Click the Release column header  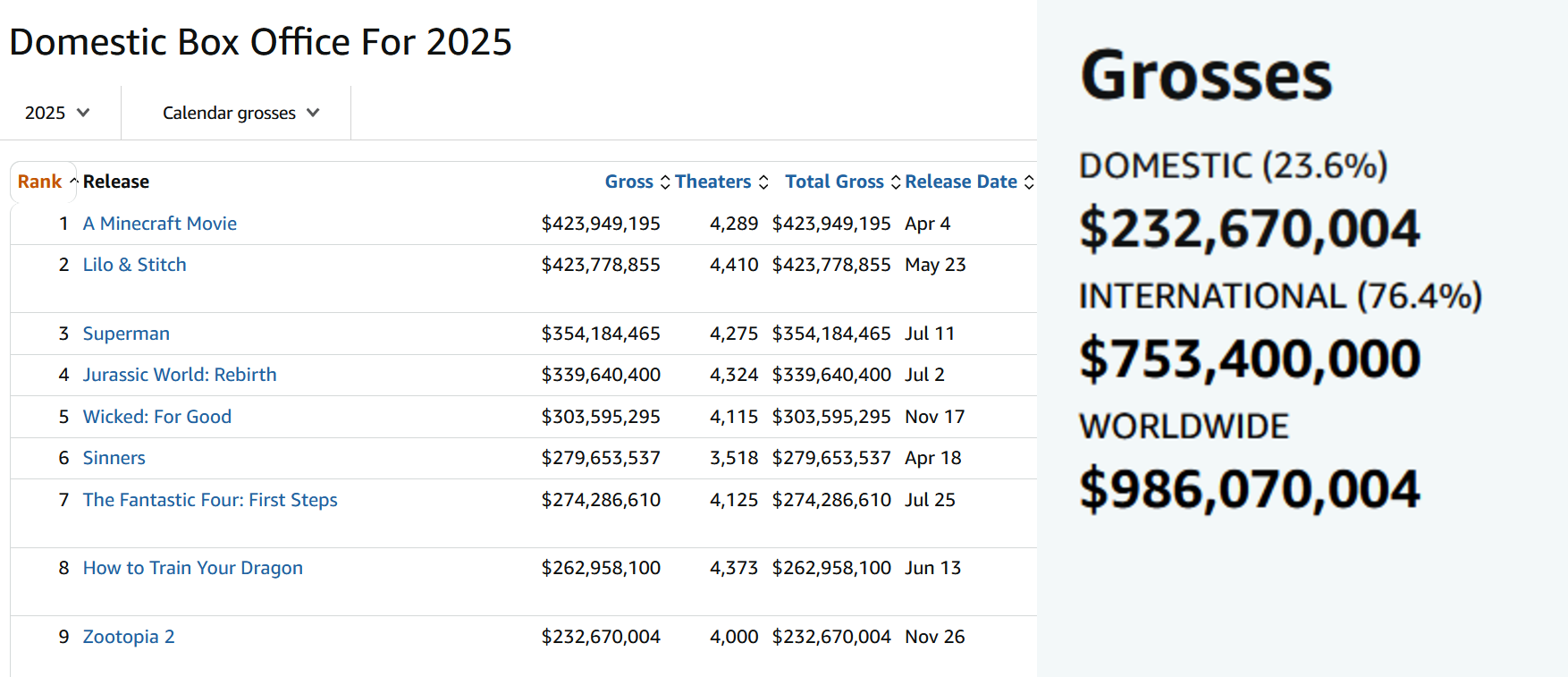[116, 182]
